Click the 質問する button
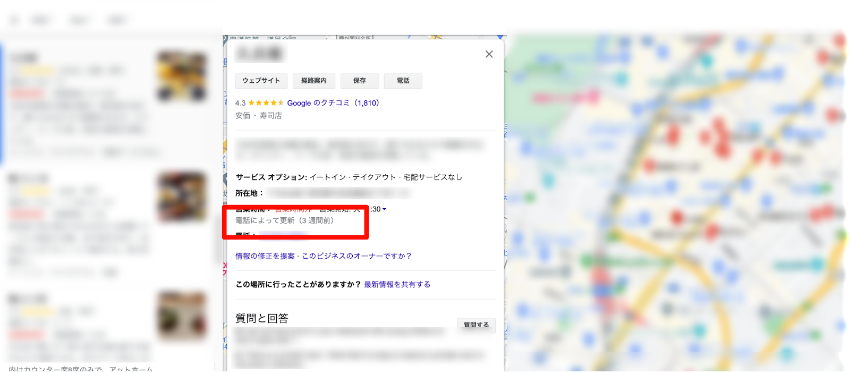Image resolution: width=850 pixels, height=372 pixels. 476,325
